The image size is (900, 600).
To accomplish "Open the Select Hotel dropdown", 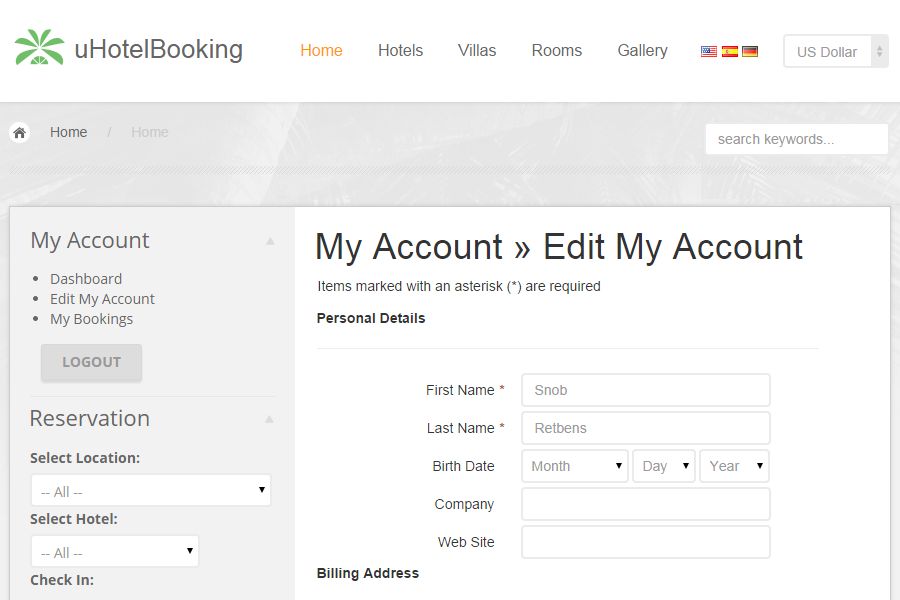I will click(114, 552).
